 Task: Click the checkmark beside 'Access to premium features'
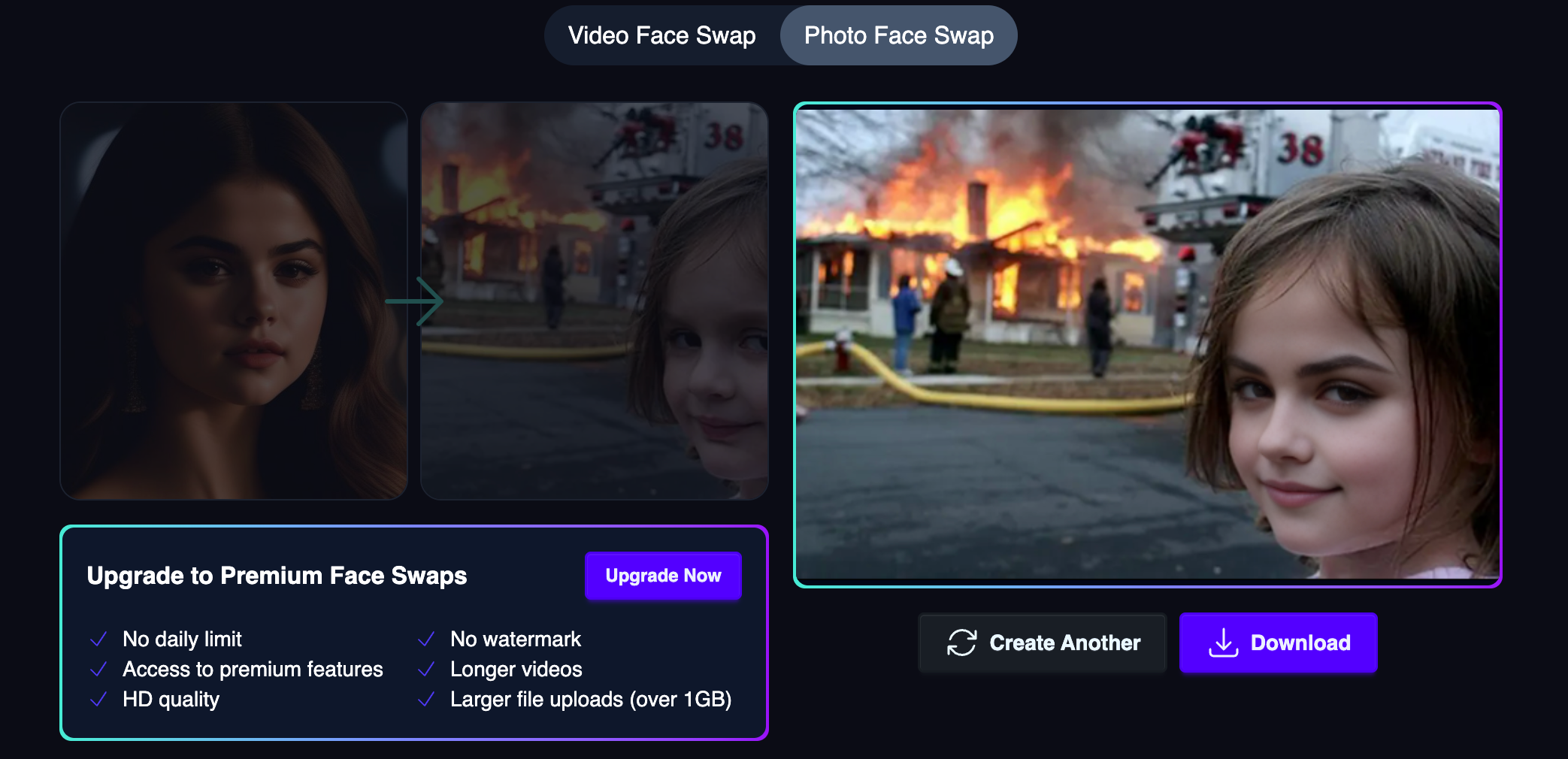click(98, 669)
